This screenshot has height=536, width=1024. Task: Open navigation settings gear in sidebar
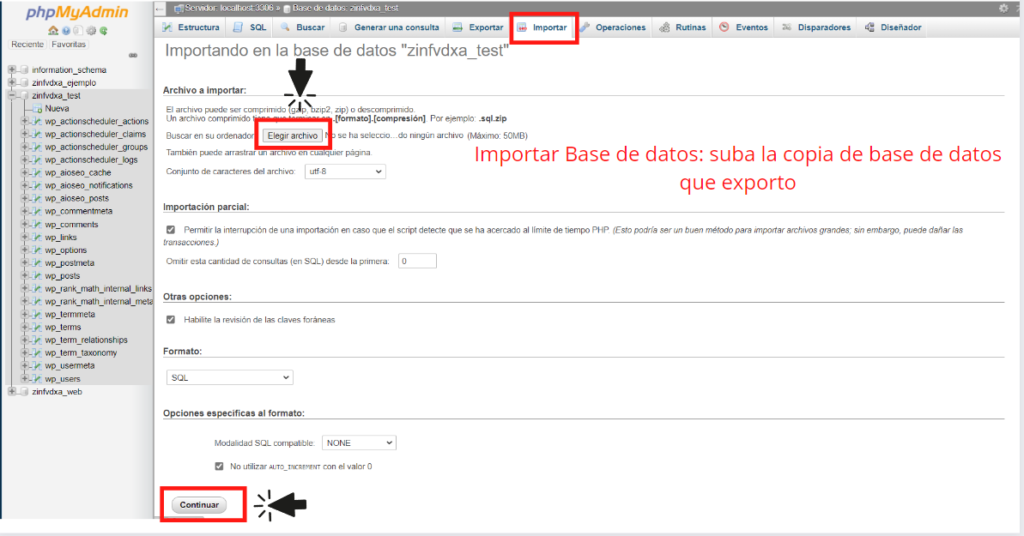coord(91,31)
